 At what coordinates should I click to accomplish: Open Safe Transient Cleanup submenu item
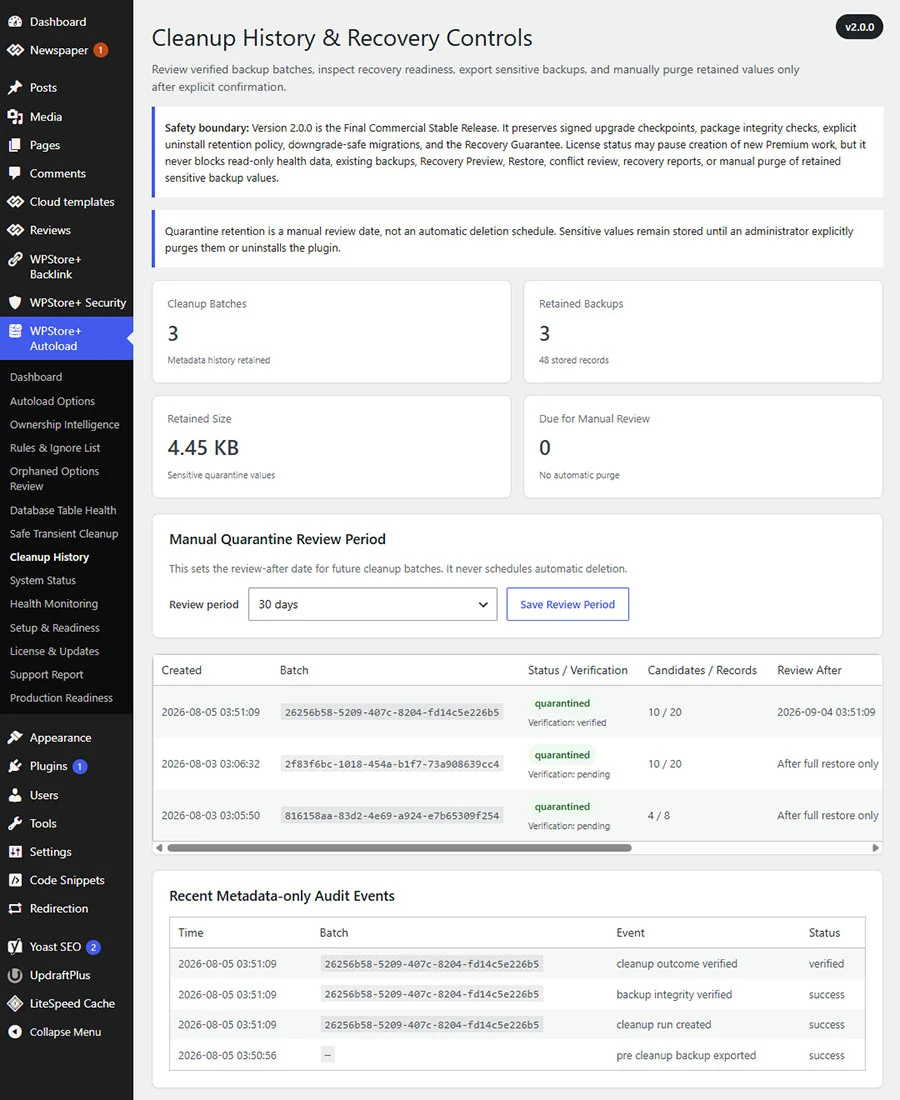(x=64, y=534)
